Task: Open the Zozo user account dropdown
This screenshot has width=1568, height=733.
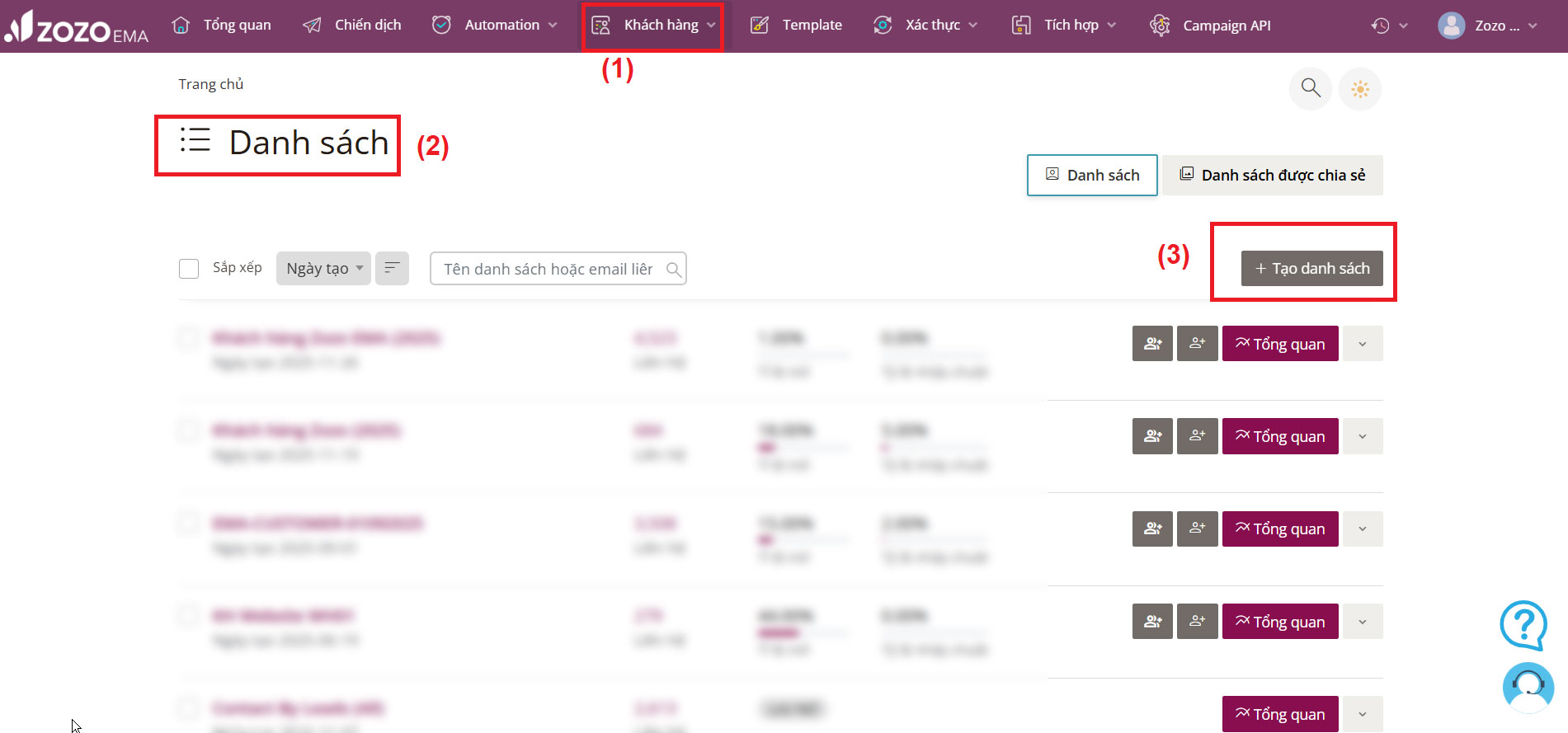Action: (x=1487, y=26)
